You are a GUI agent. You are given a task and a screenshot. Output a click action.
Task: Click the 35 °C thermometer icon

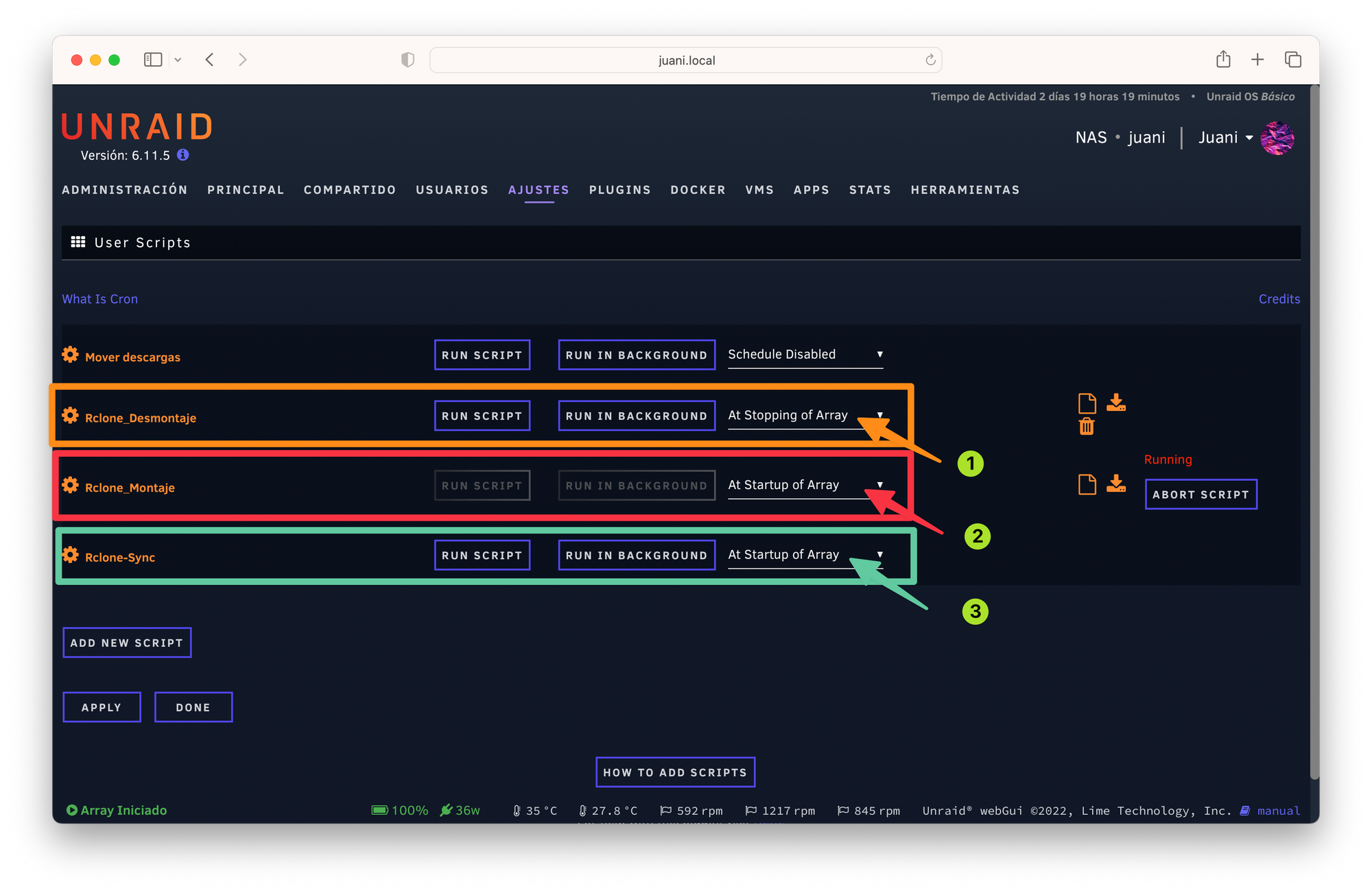(517, 811)
